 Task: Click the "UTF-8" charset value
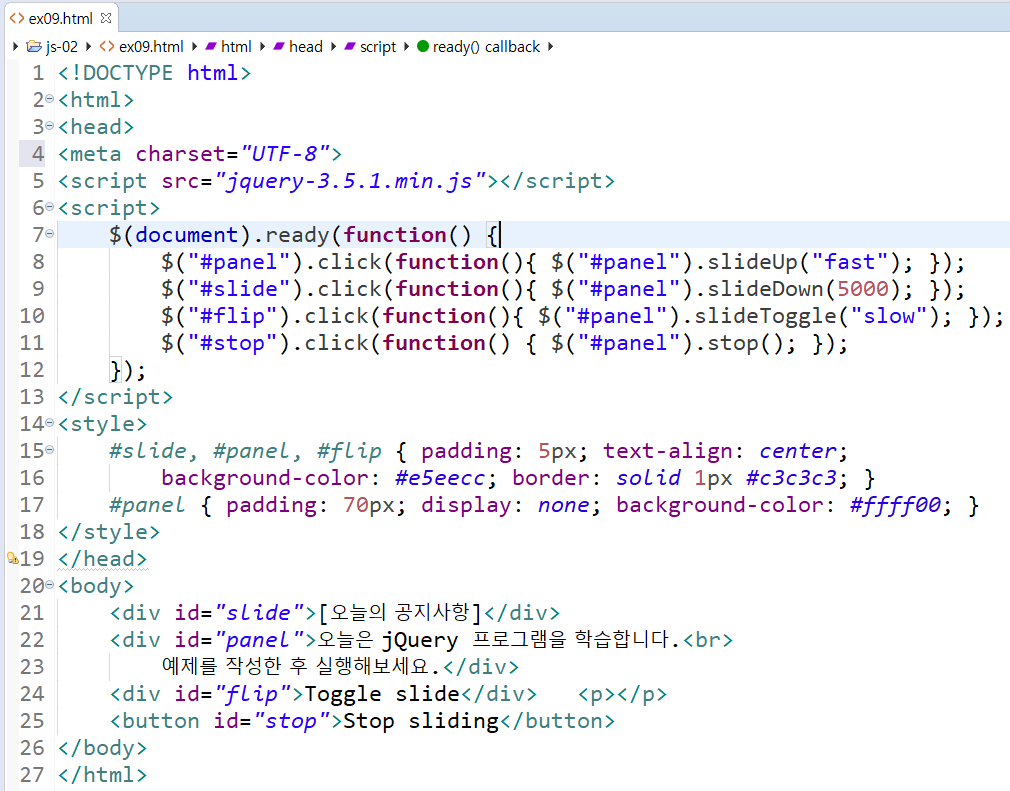285,154
